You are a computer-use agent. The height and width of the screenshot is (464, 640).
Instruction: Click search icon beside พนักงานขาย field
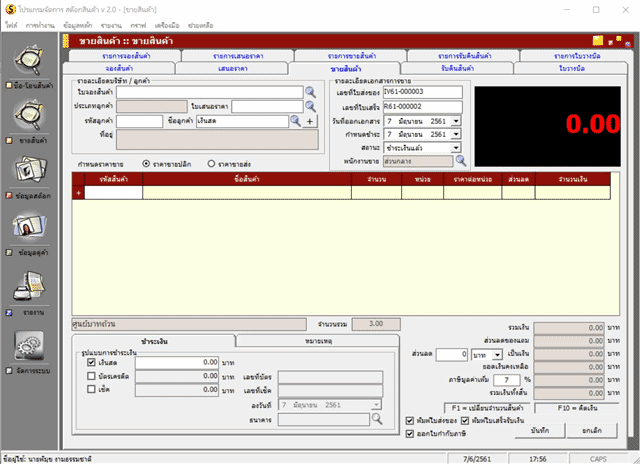(460, 160)
